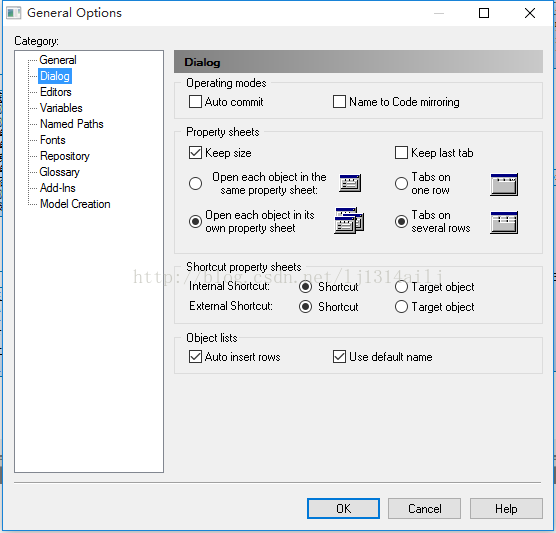The height and width of the screenshot is (533, 556).
Task: Confirm with the OK button
Action: (x=343, y=509)
